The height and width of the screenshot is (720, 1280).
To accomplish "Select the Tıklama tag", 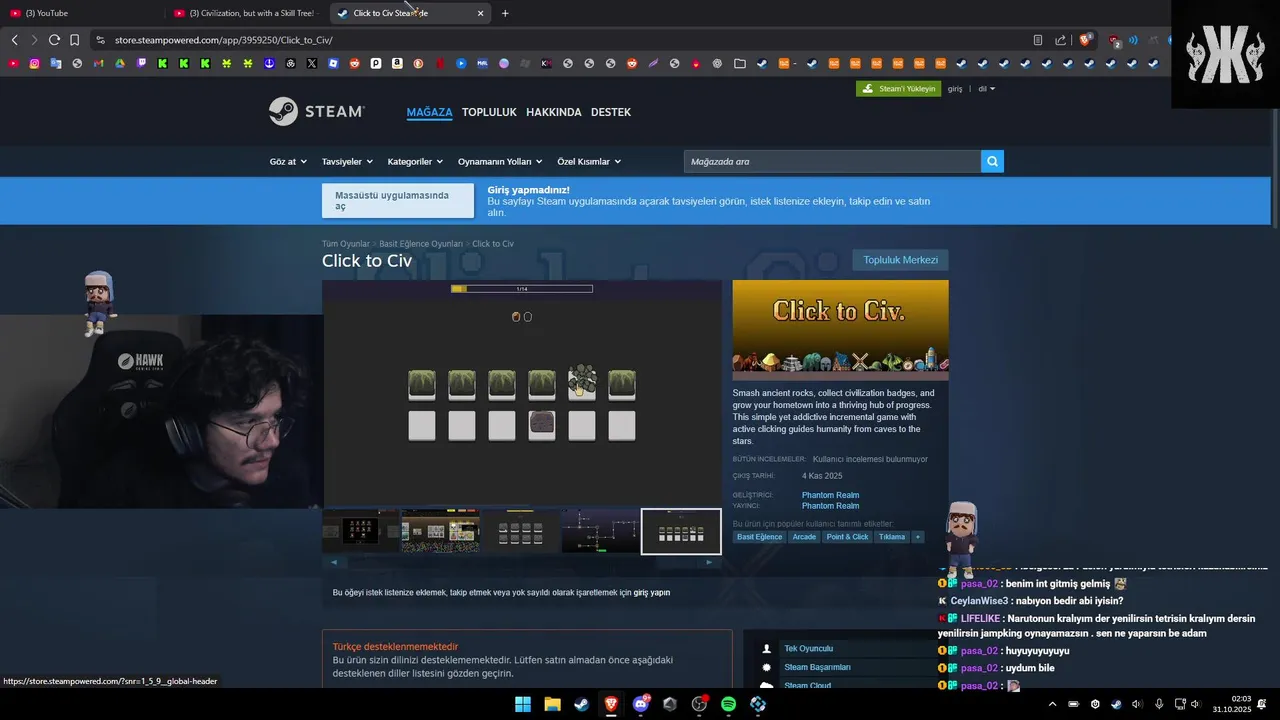I will pyautogui.click(x=892, y=537).
